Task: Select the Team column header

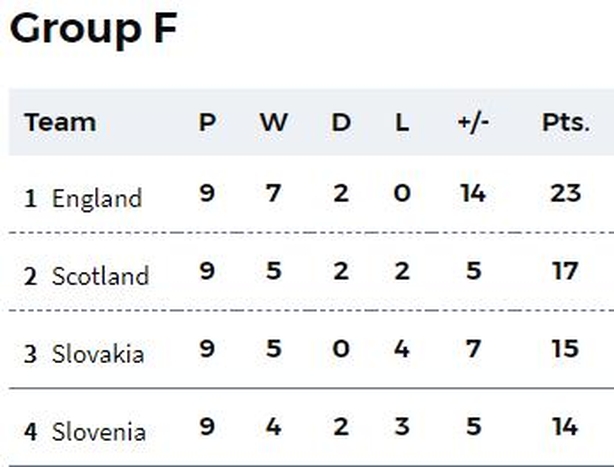Action: tap(60, 122)
